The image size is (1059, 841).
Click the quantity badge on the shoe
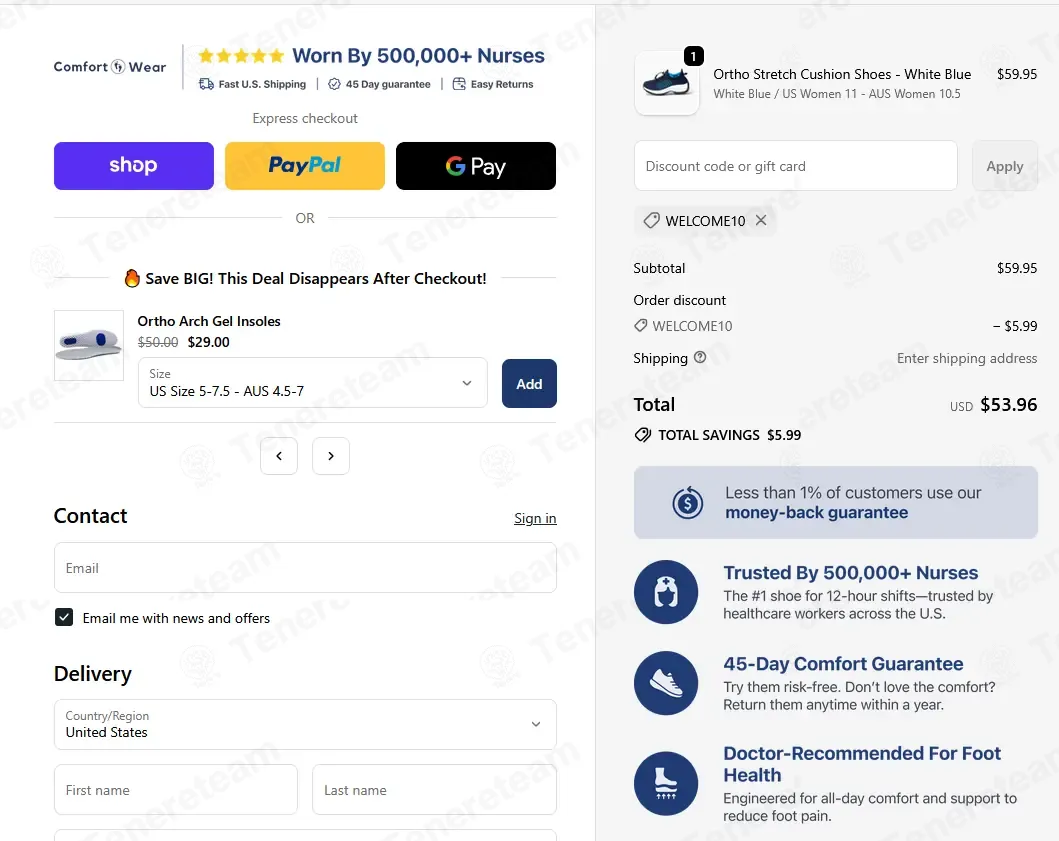(694, 56)
